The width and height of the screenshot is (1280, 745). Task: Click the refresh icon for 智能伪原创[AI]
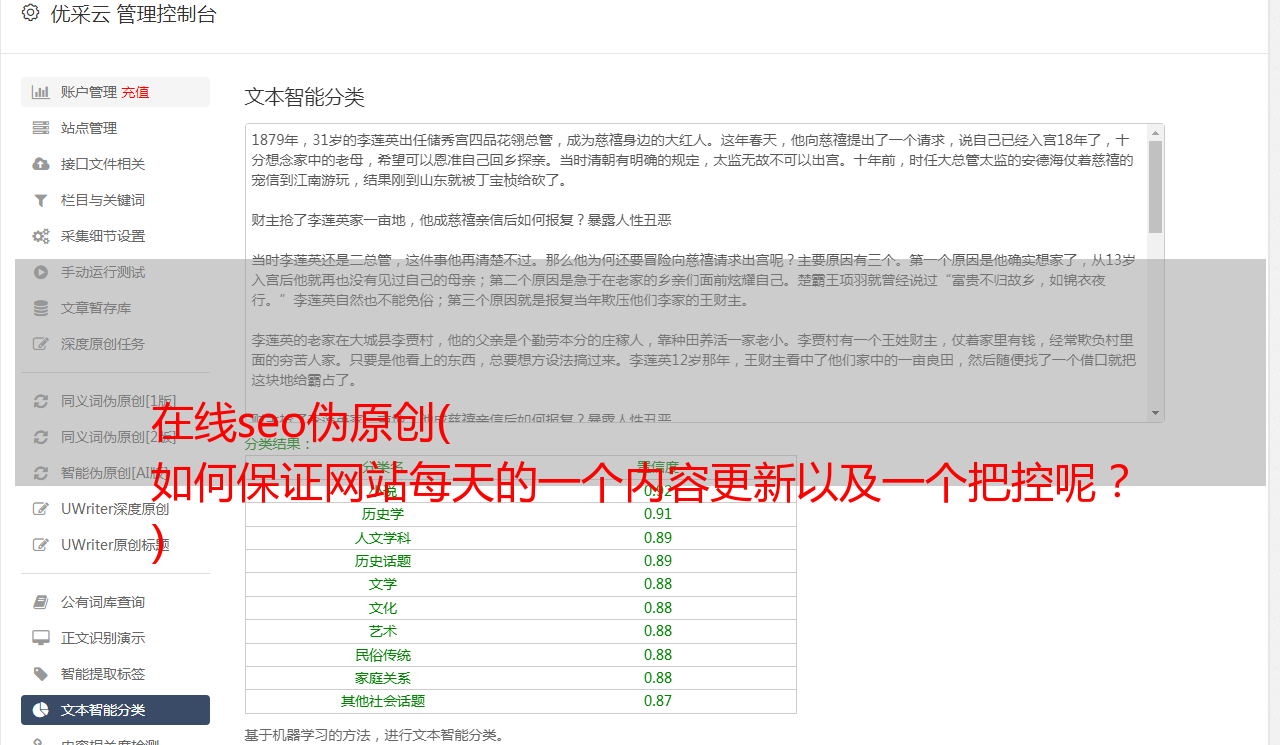coord(41,473)
